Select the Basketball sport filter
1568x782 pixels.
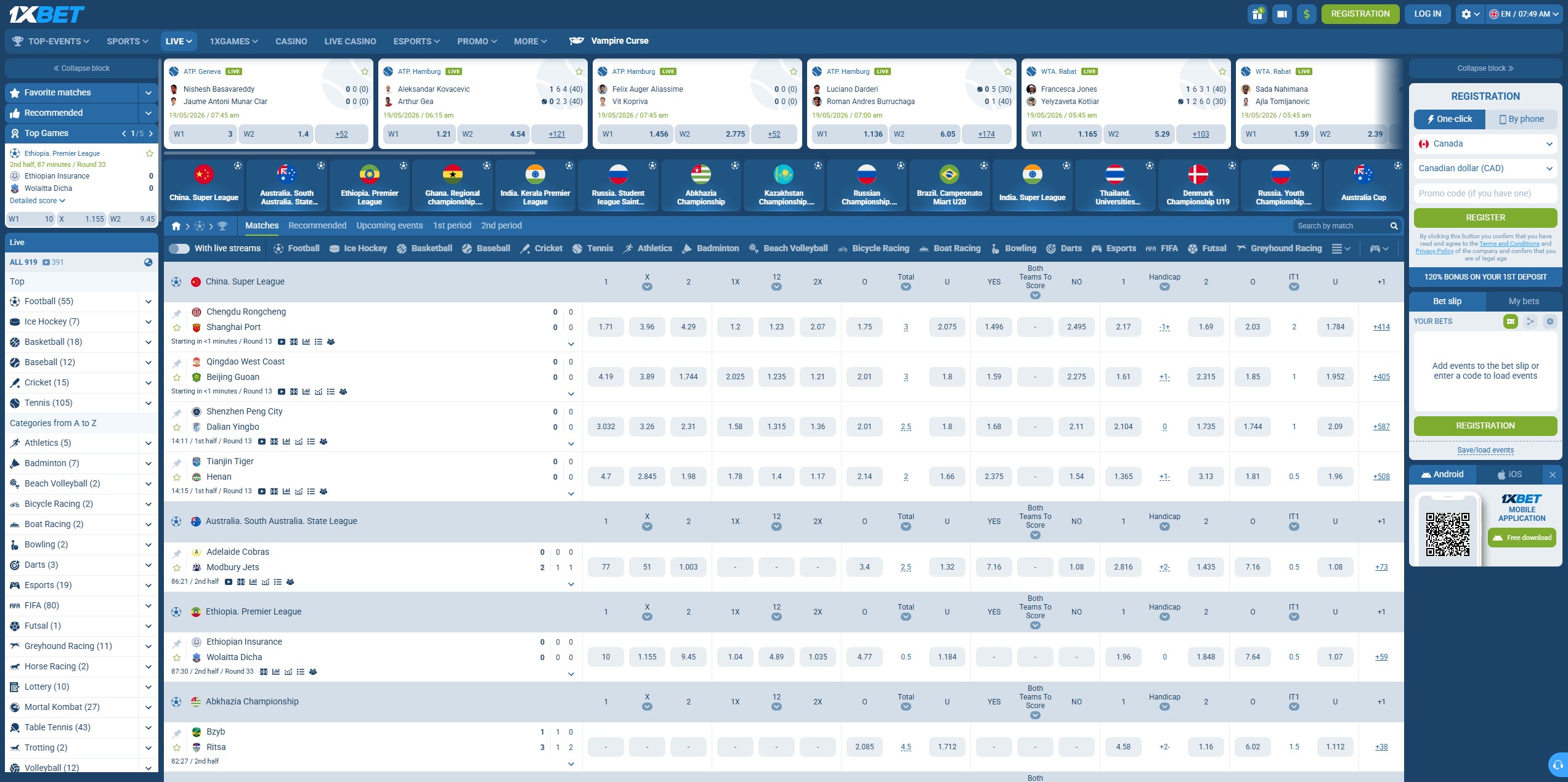pos(424,248)
